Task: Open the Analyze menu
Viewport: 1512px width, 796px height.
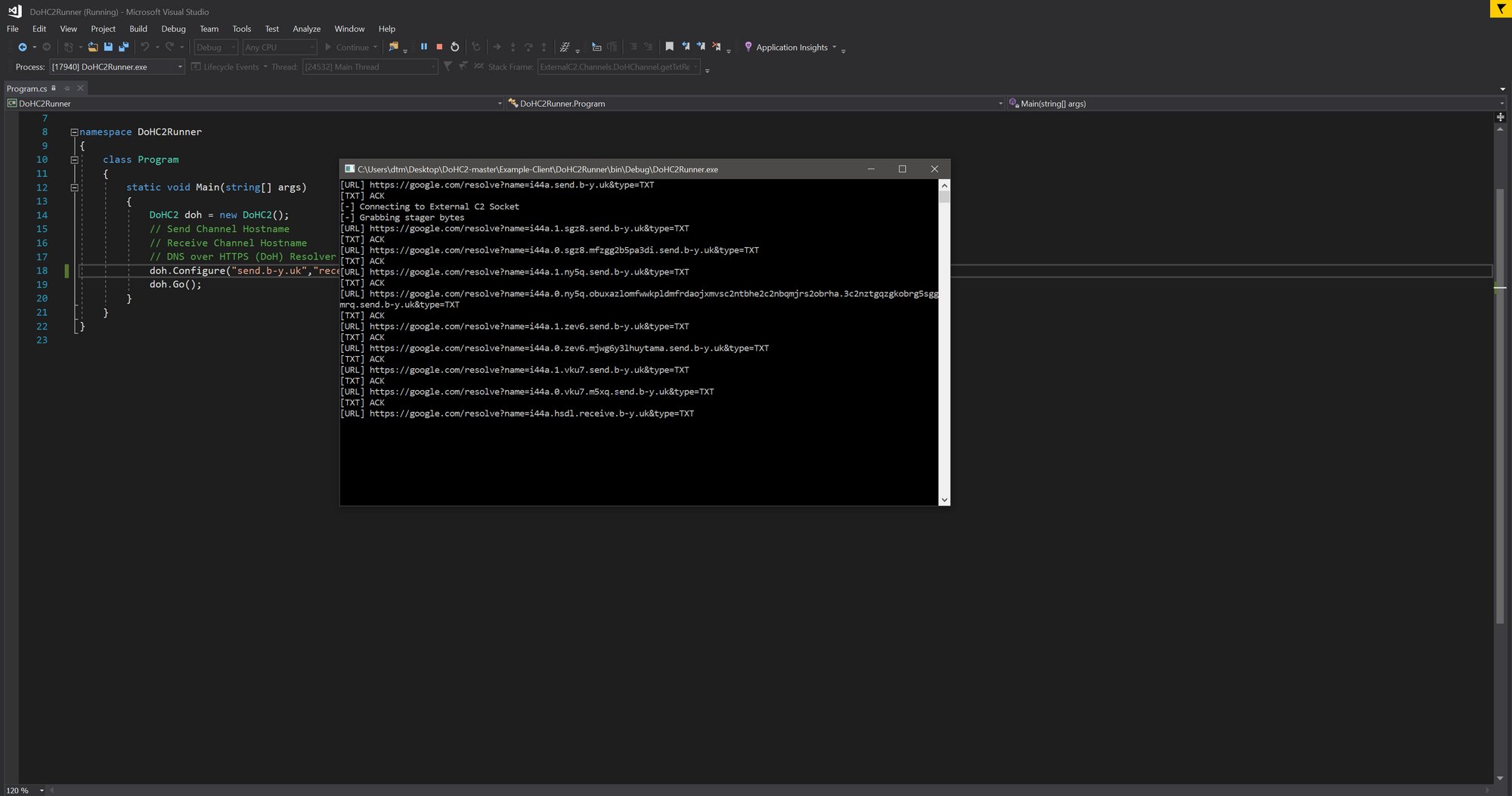Action: click(x=306, y=29)
